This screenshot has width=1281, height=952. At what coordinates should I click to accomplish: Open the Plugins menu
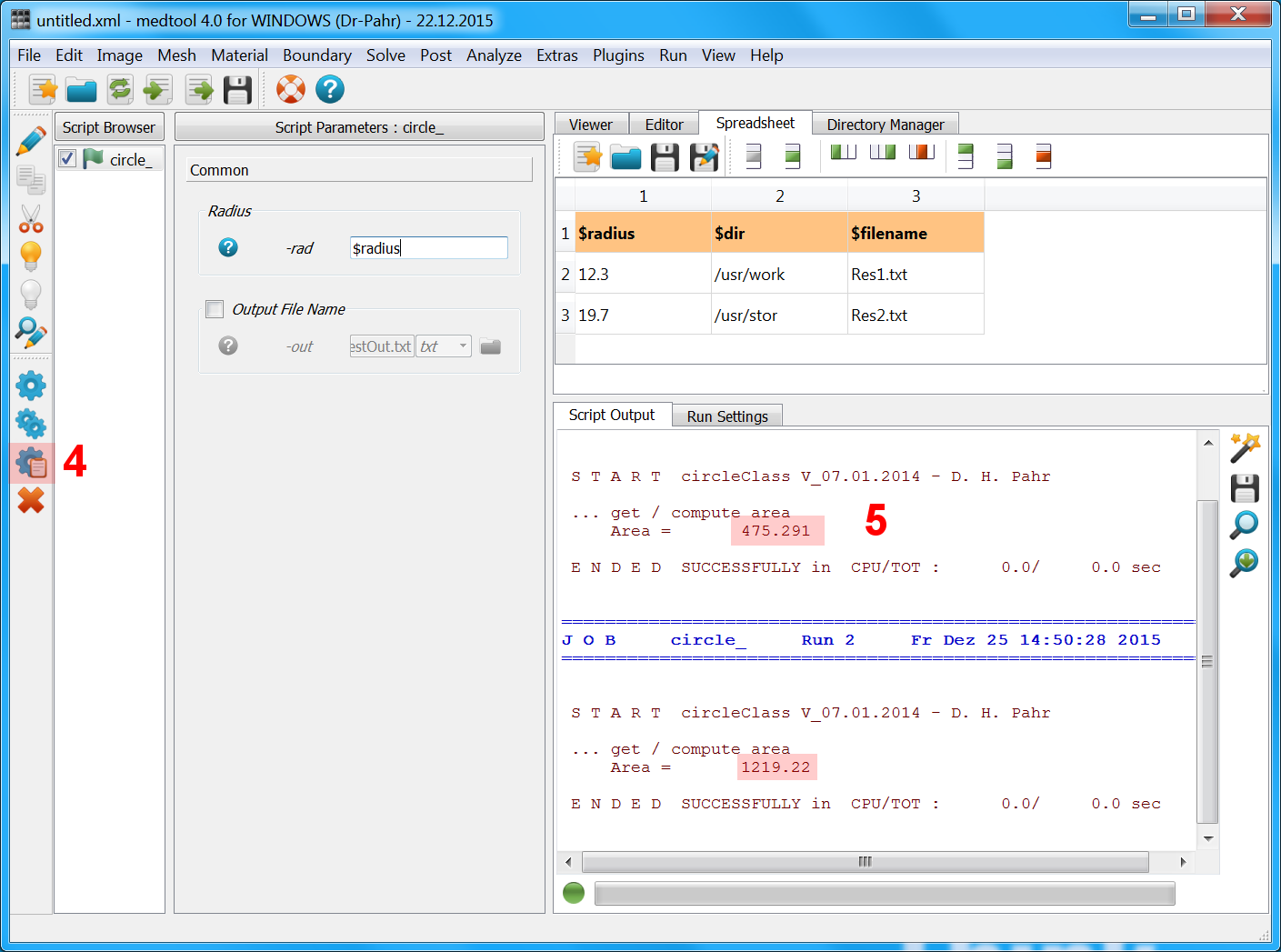coord(618,55)
